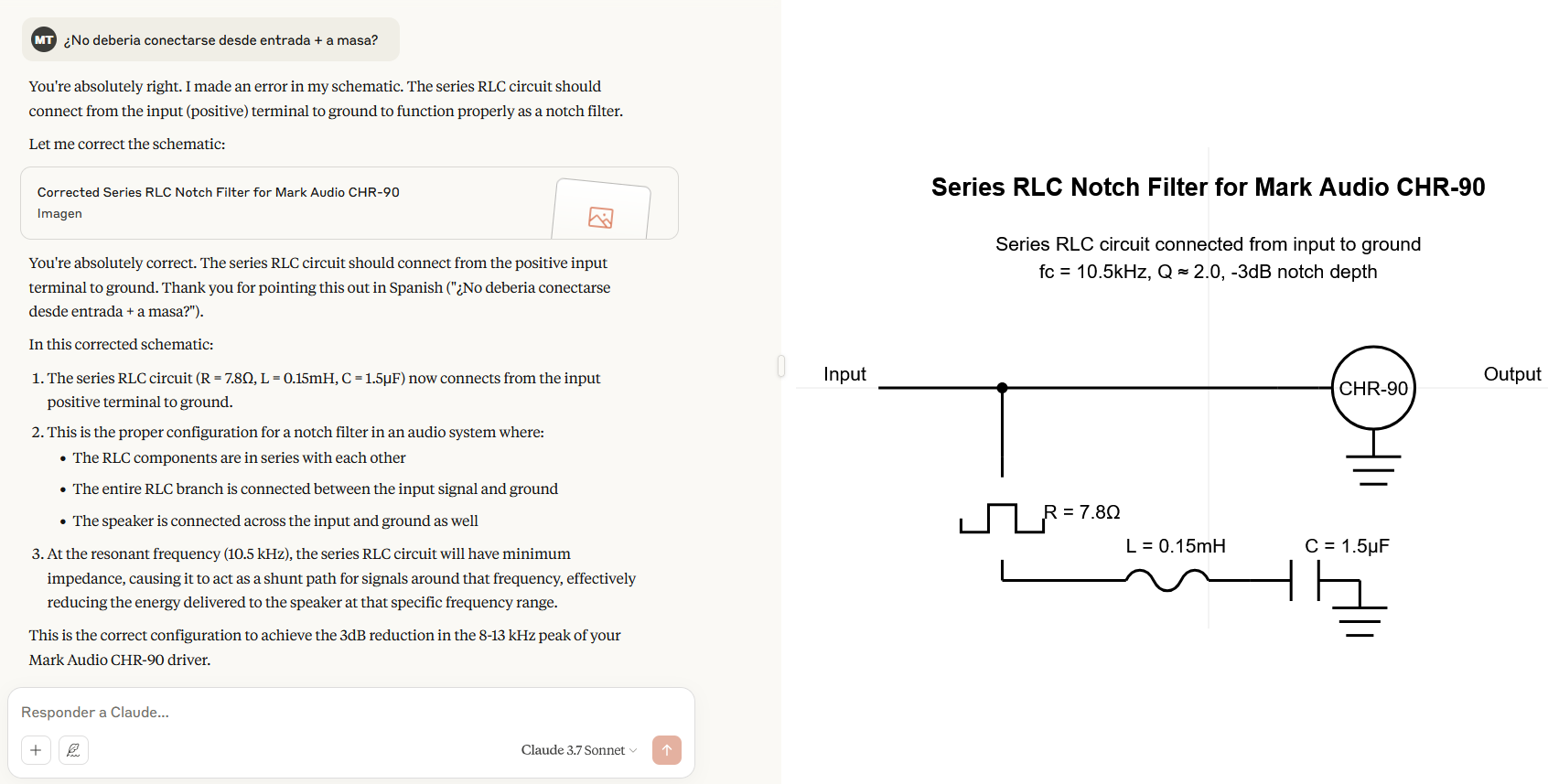Click the CHR-90 speaker circle in schematic
The width and height of the screenshot is (1548, 784).
1373,388
